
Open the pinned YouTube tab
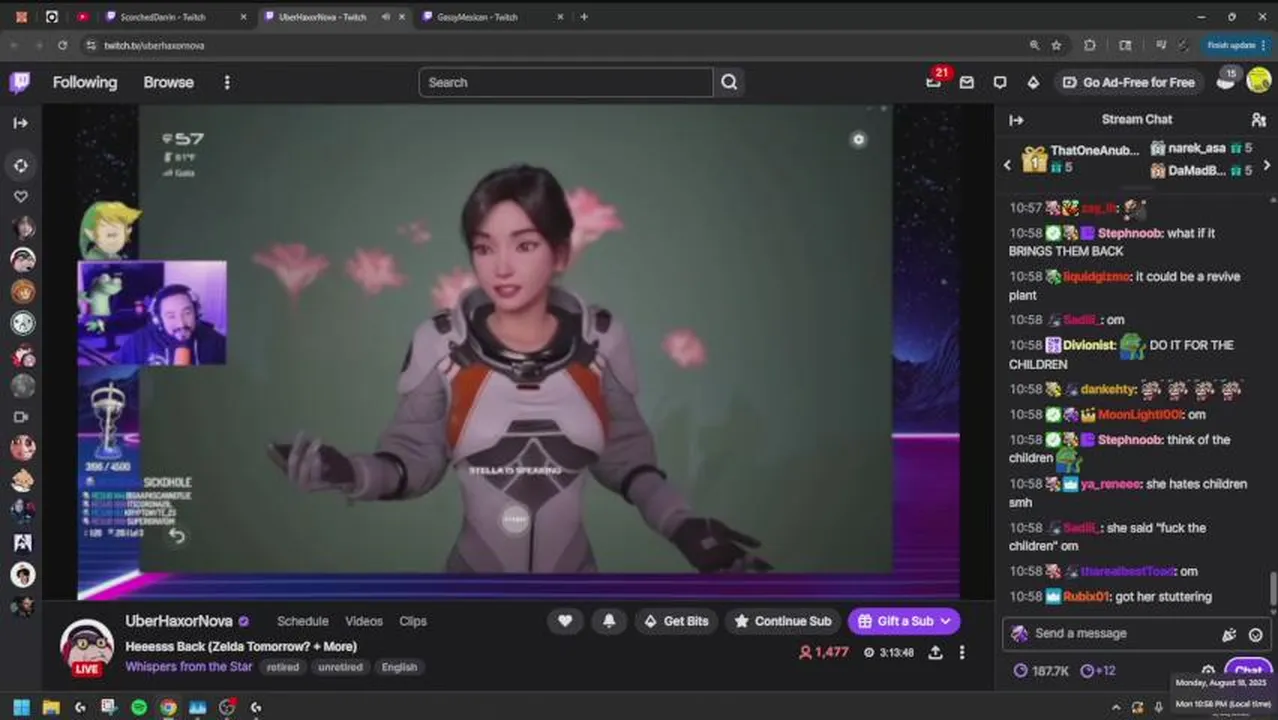point(82,17)
